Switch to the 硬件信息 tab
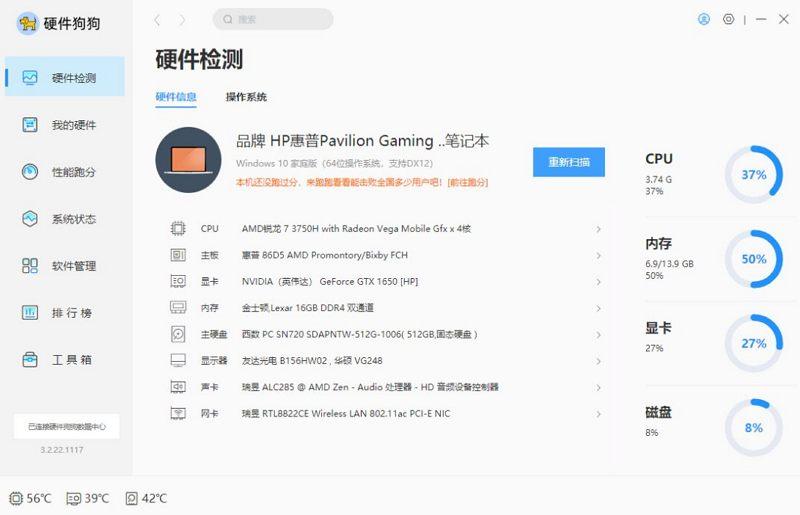800x515 pixels. 176,97
